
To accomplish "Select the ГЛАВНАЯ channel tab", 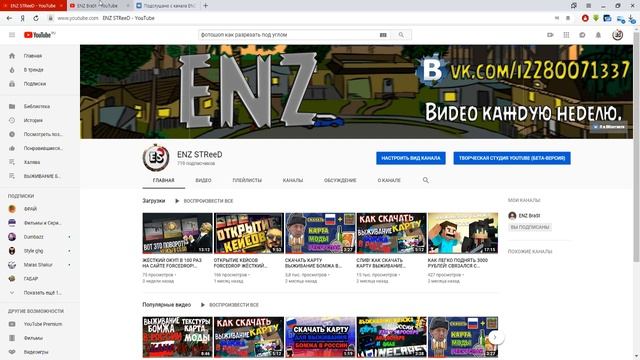I will (x=164, y=180).
